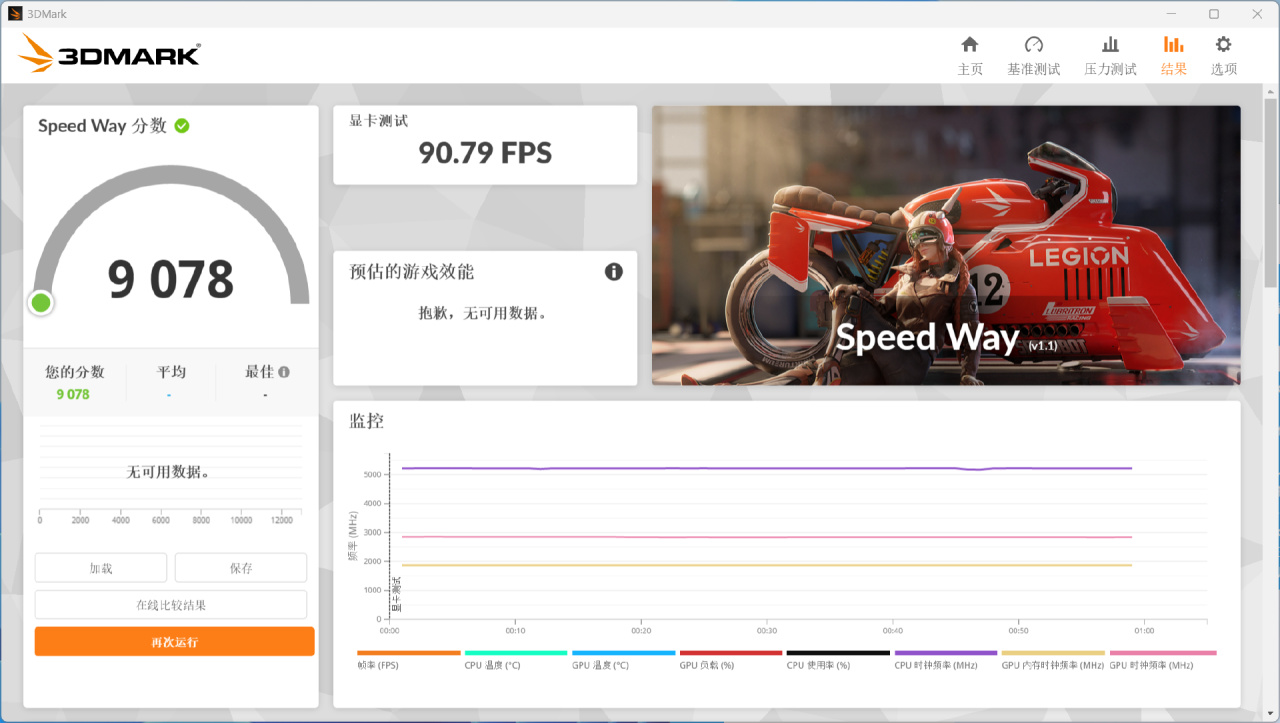Click the orange 再次运行 run again button
1280x723 pixels.
[x=175, y=642]
